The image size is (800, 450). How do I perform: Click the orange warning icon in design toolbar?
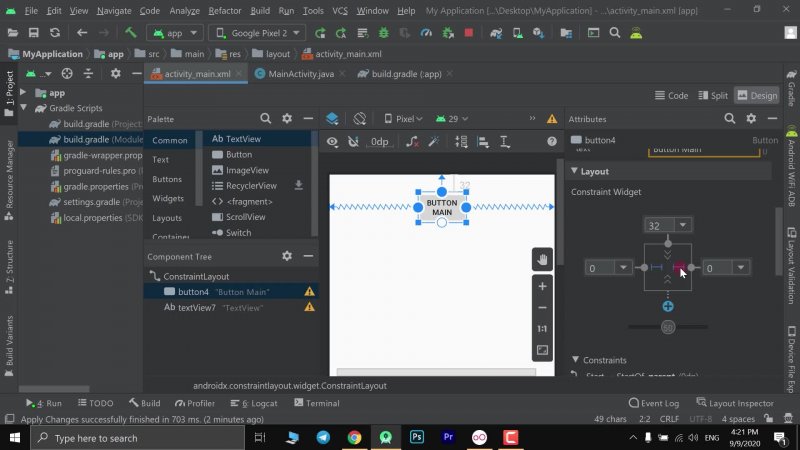pyautogui.click(x=551, y=118)
